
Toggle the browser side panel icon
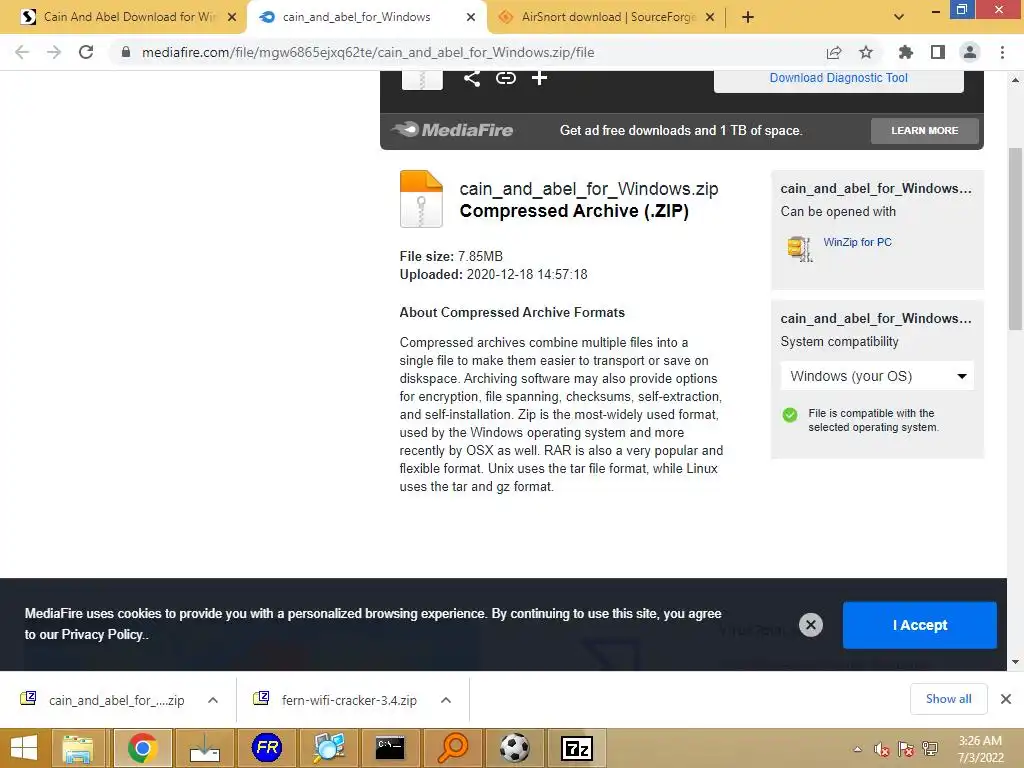click(x=938, y=52)
